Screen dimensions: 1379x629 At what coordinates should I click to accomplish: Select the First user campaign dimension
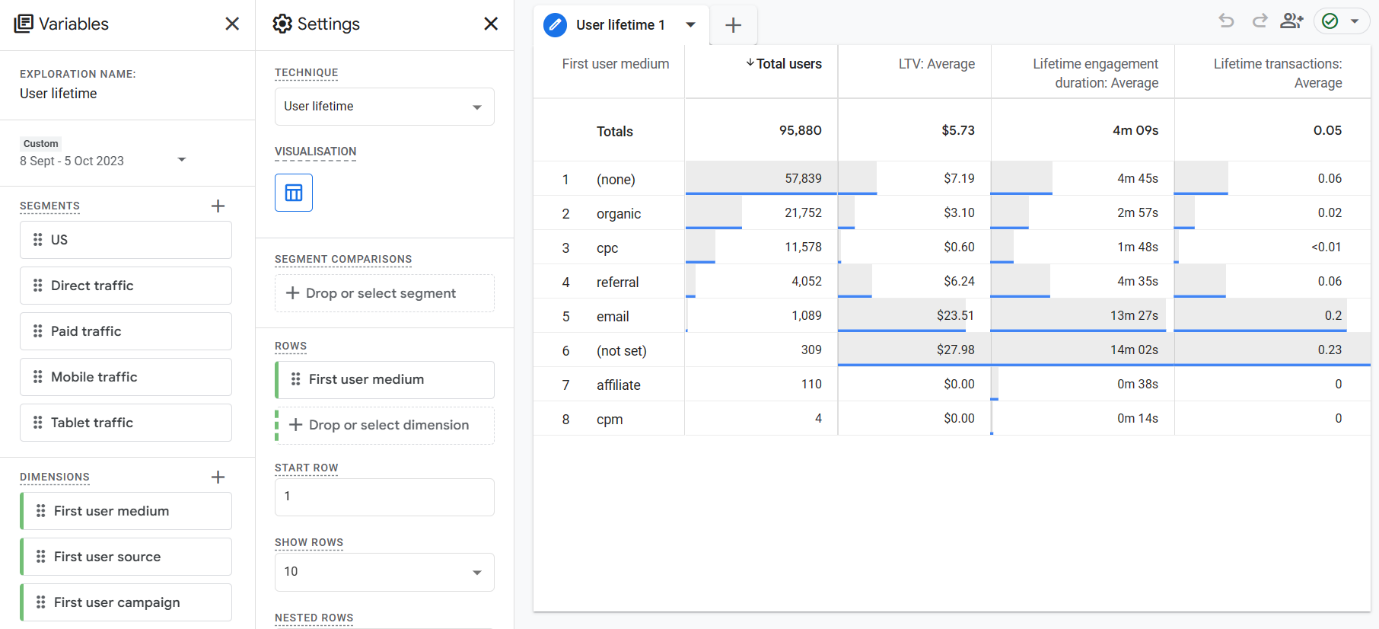(126, 602)
